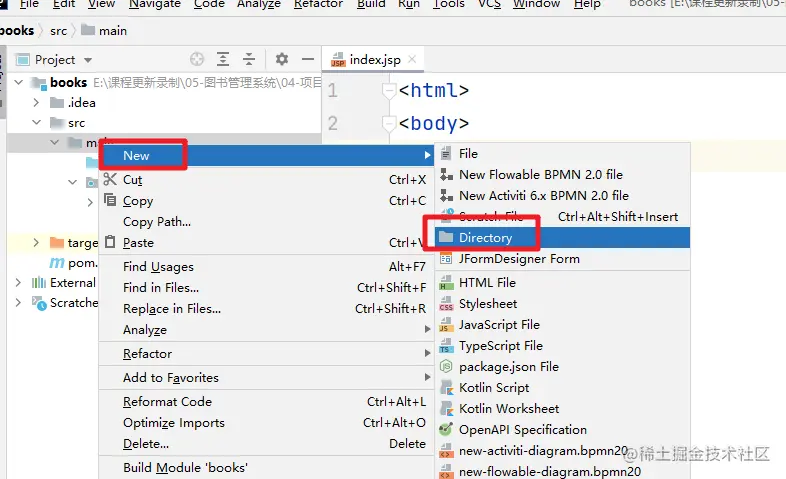Select Kotlin Worksheet entry
The width and height of the screenshot is (786, 479).
[562, 409]
